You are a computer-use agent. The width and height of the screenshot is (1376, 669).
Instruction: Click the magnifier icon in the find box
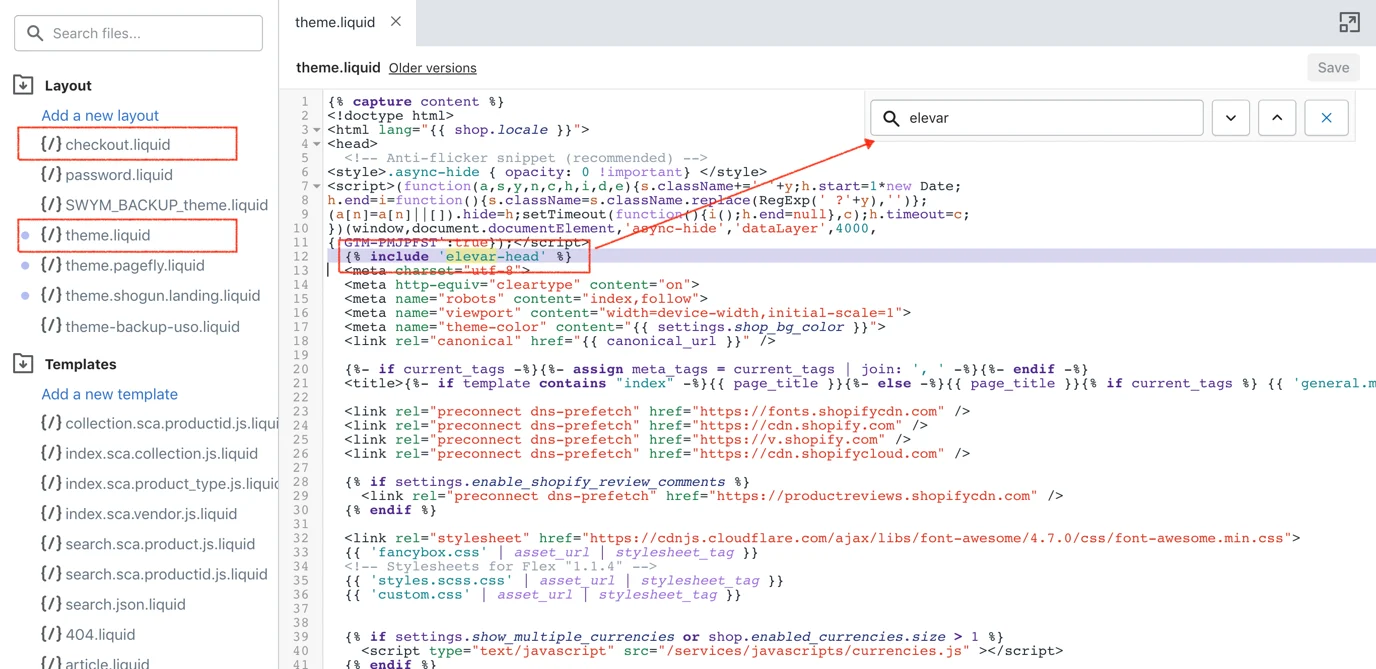click(891, 118)
